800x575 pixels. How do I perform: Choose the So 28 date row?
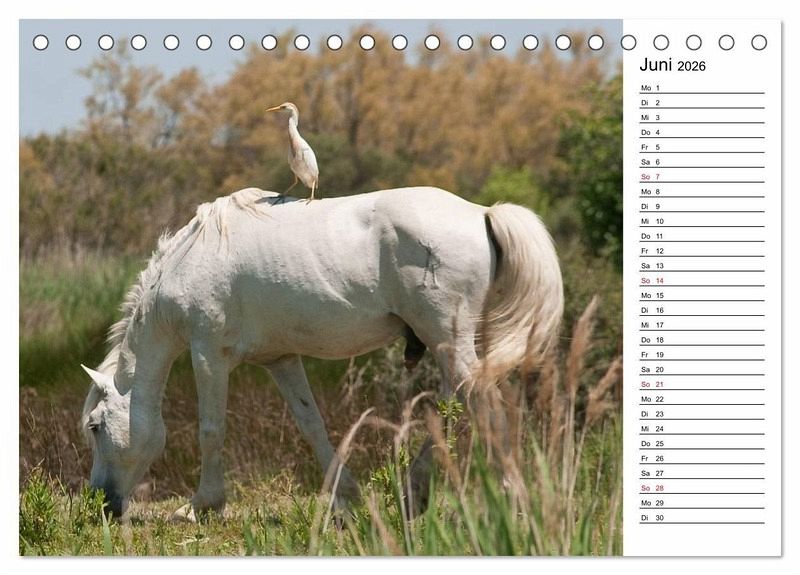pos(701,488)
